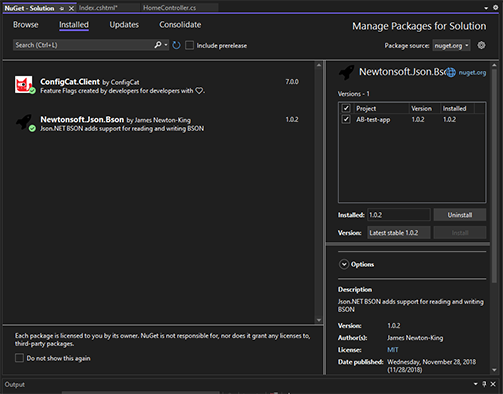Open the Consolidate tab
The height and width of the screenshot is (394, 503).
[180, 25]
